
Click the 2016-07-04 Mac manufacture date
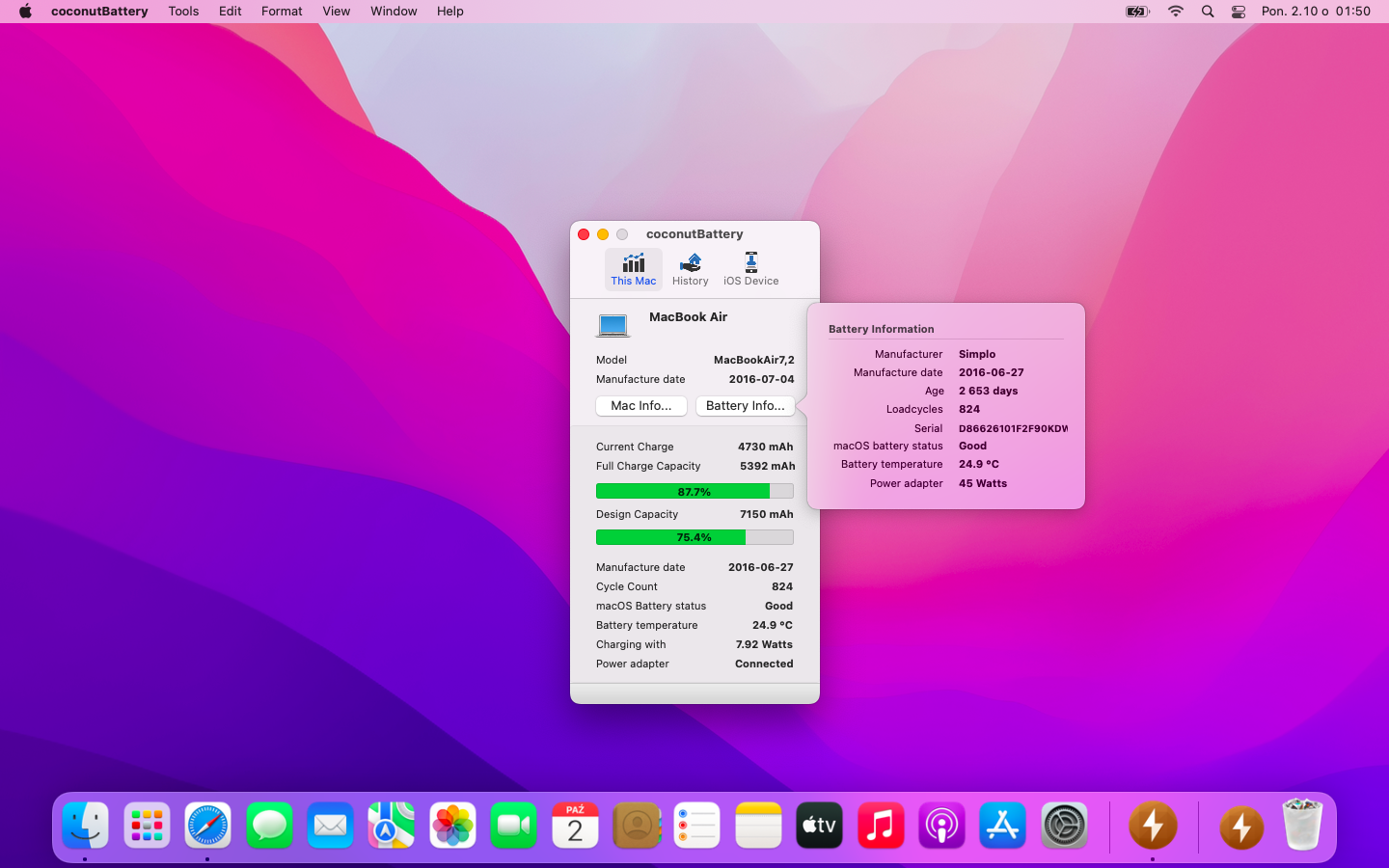(762, 379)
